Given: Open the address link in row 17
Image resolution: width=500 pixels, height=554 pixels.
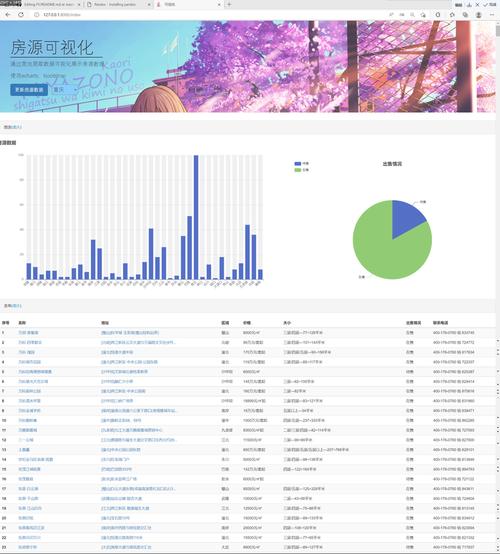Looking at the screenshot, I should 138,489.
